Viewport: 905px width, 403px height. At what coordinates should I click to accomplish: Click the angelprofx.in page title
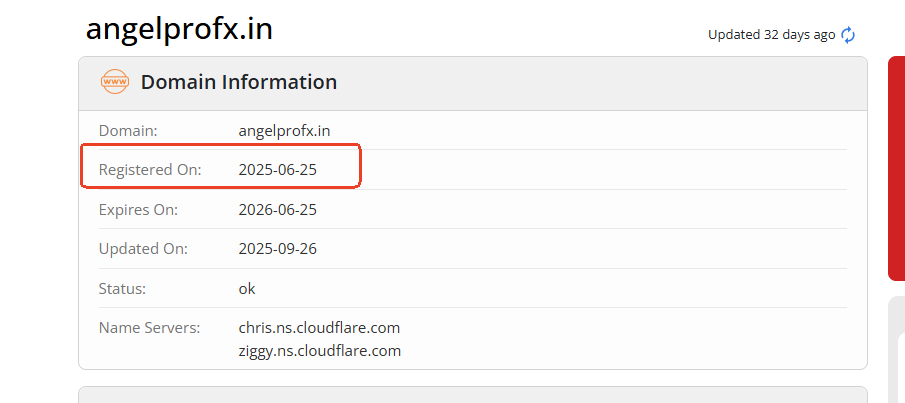[x=179, y=29]
